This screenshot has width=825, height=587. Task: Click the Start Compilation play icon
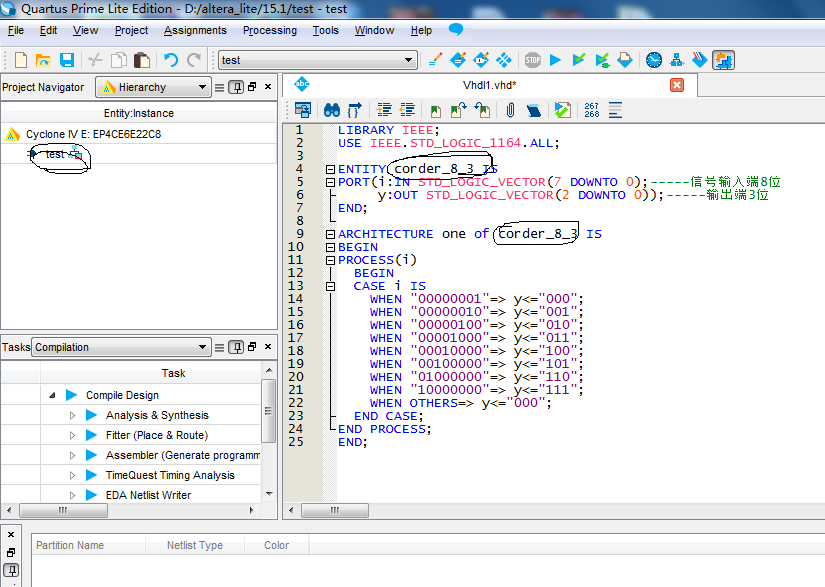tap(556, 60)
